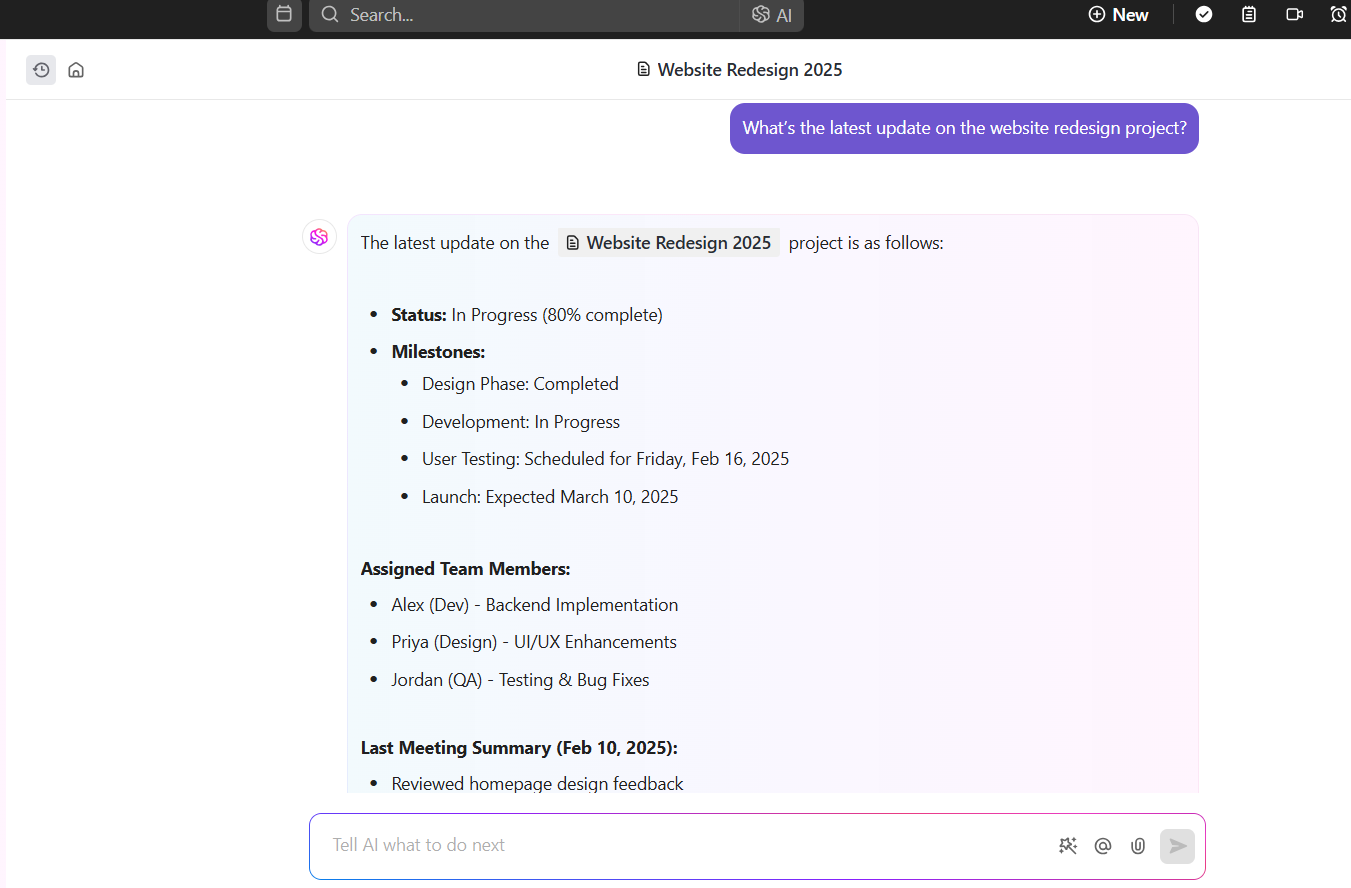
Task: Click the magnifying glass in the search bar
Action: [x=330, y=15]
